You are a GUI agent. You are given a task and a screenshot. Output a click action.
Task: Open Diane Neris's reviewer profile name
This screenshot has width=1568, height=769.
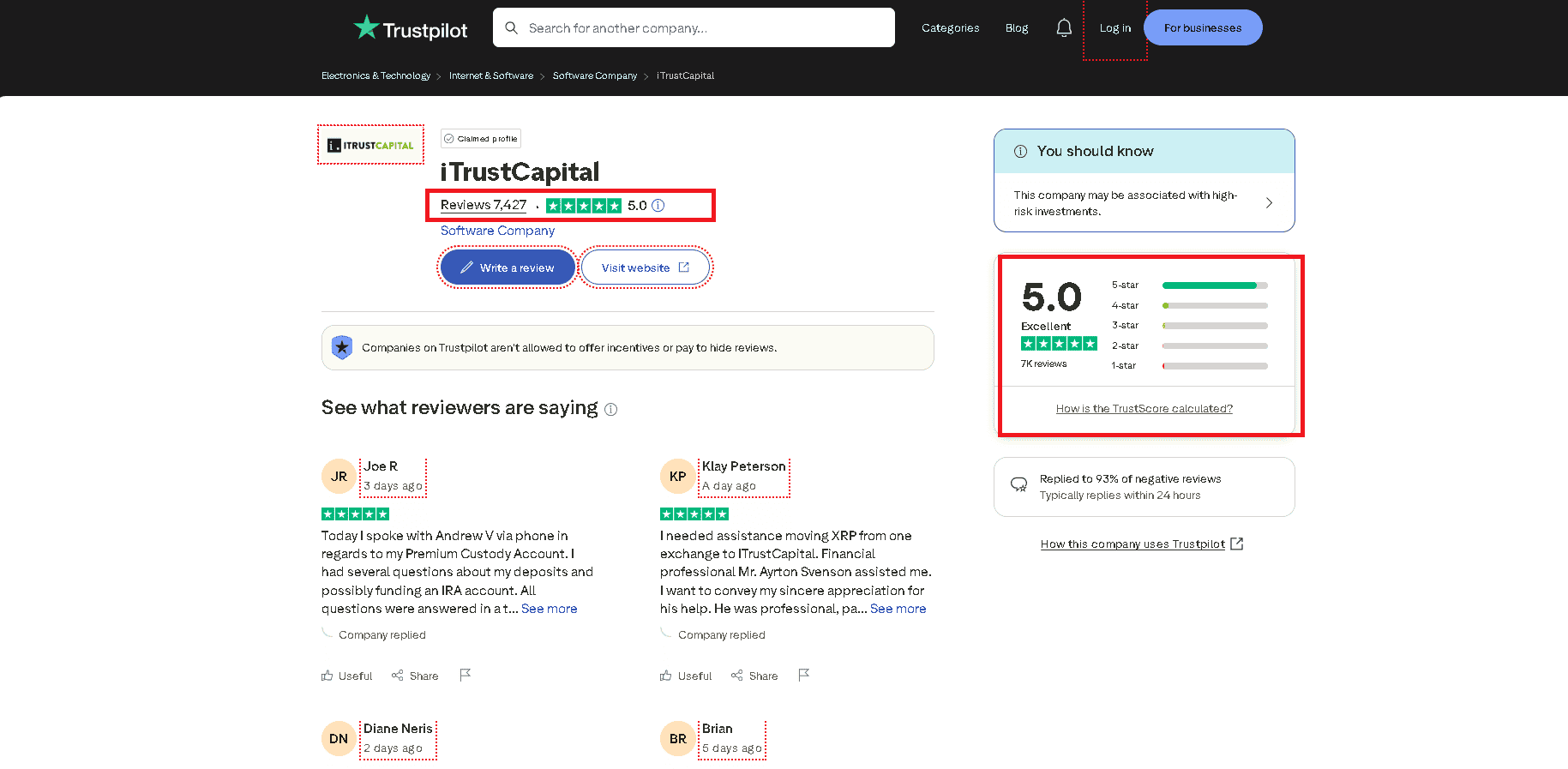398,729
